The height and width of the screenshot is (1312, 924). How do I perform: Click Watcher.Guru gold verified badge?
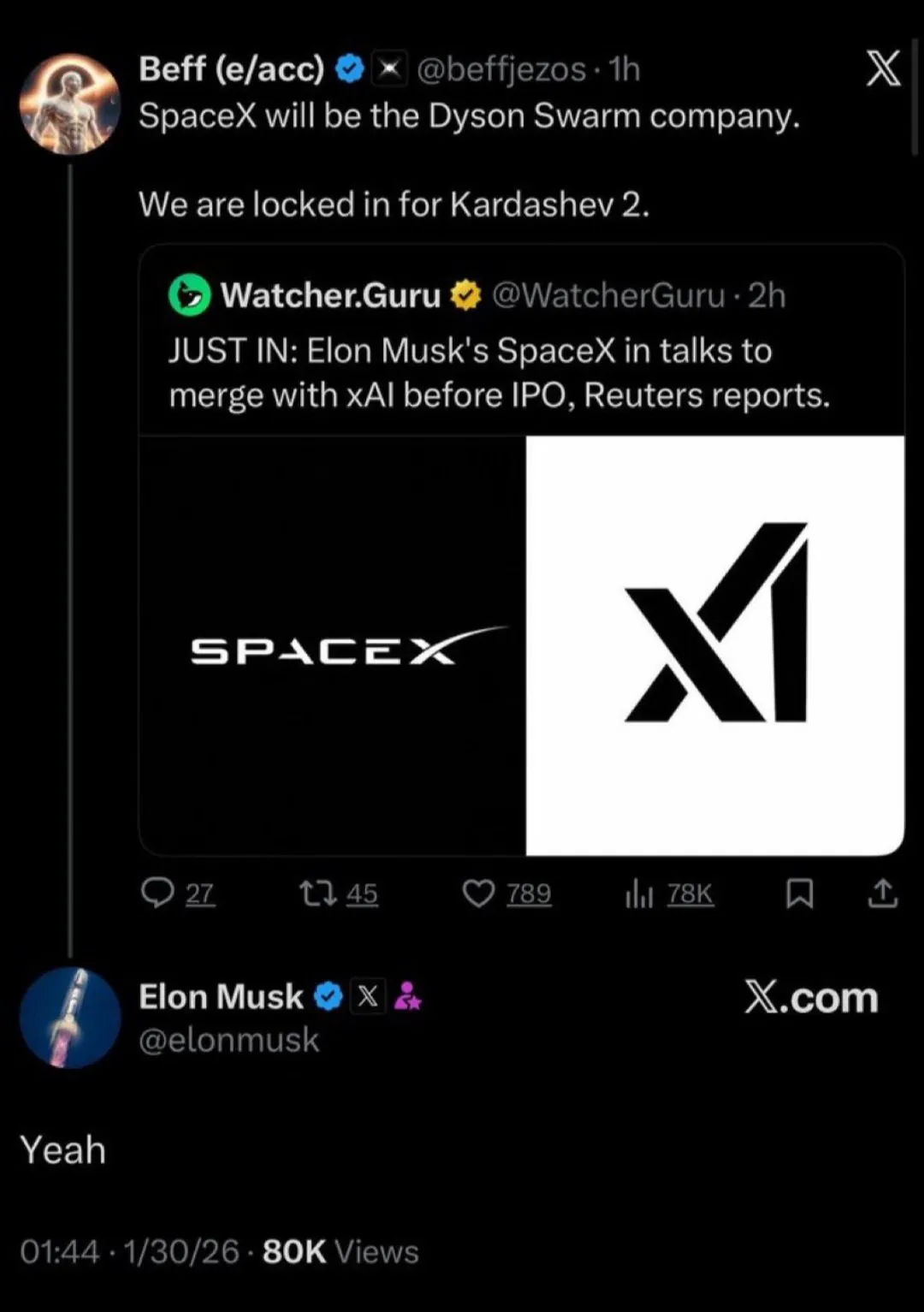[465, 295]
